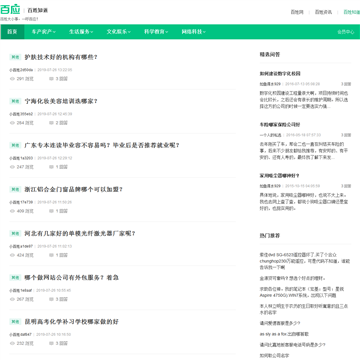The width and height of the screenshot is (360, 360).
Task: Open question 哪个做网站公司有外包服务？着急
Action: click(72, 278)
